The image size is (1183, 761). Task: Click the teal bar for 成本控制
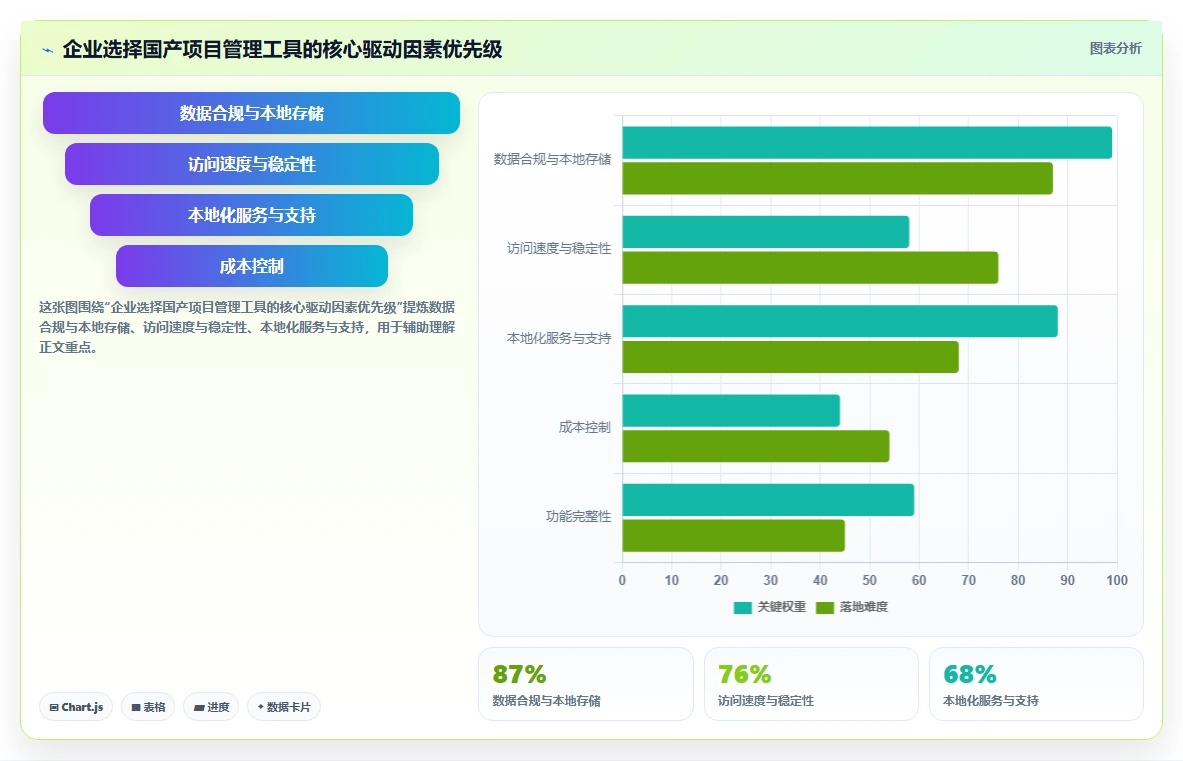pos(731,410)
